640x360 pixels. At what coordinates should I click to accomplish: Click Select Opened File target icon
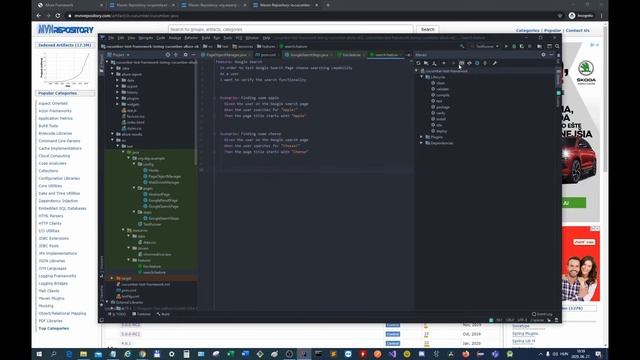(168, 55)
